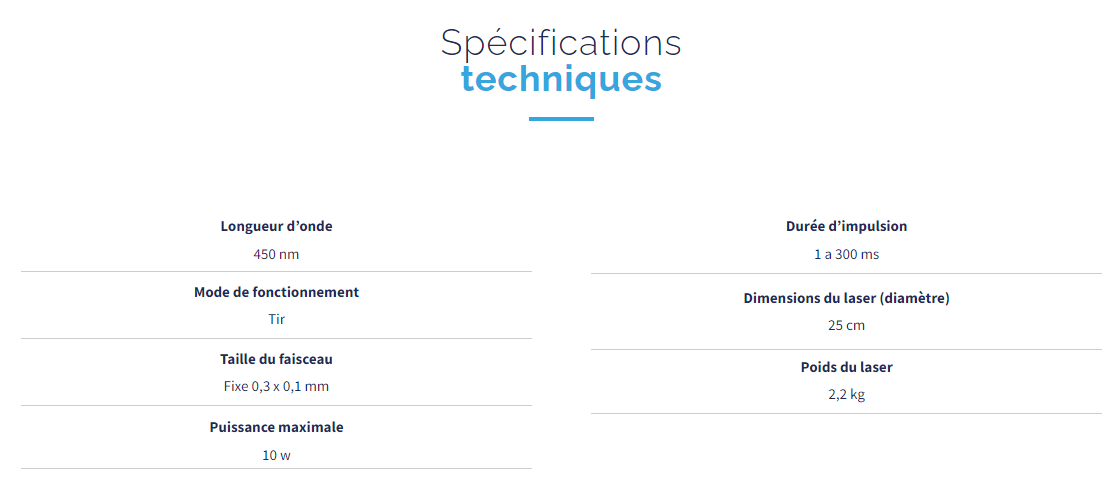
Task: Click the divider line under 25 cm
Action: click(846, 349)
